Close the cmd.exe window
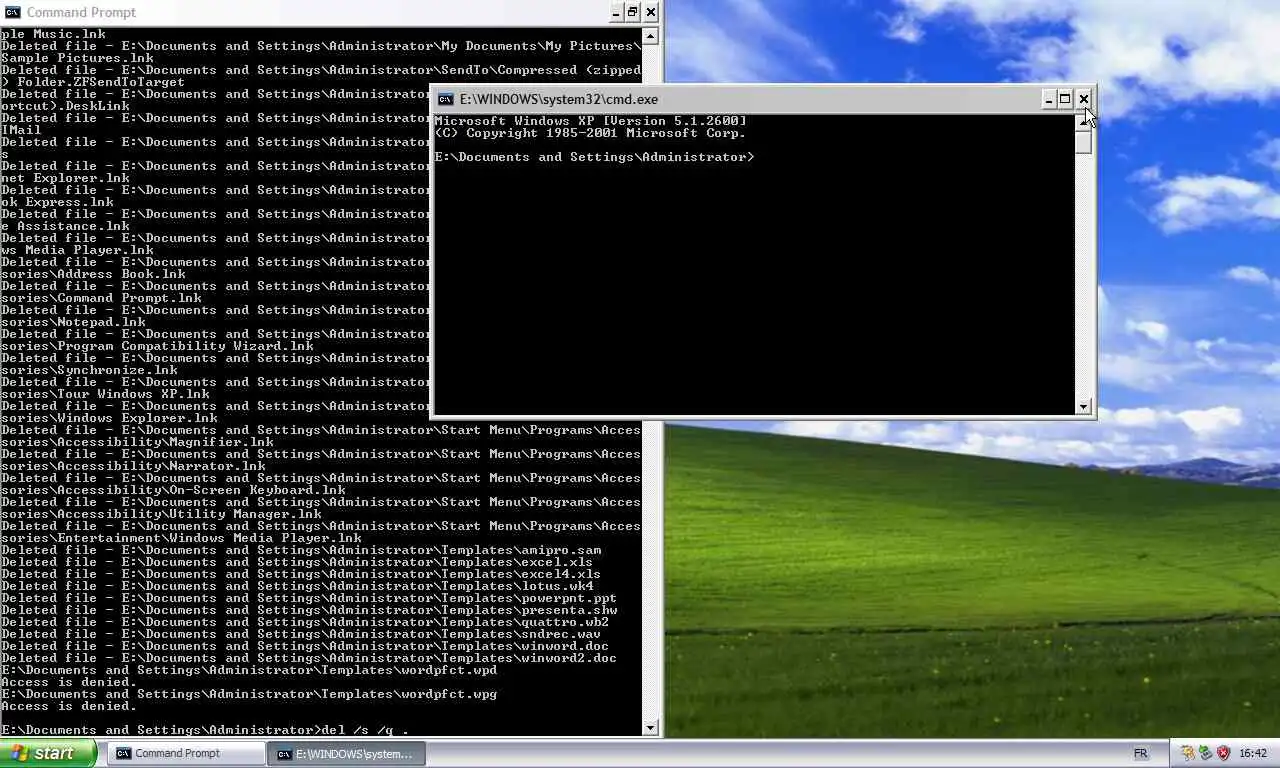Image resolution: width=1280 pixels, height=768 pixels. [1083, 99]
